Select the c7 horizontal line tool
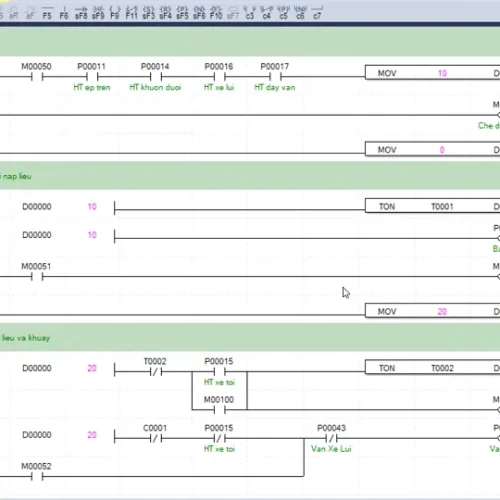Screen dimensions: 500x500 tap(317, 12)
